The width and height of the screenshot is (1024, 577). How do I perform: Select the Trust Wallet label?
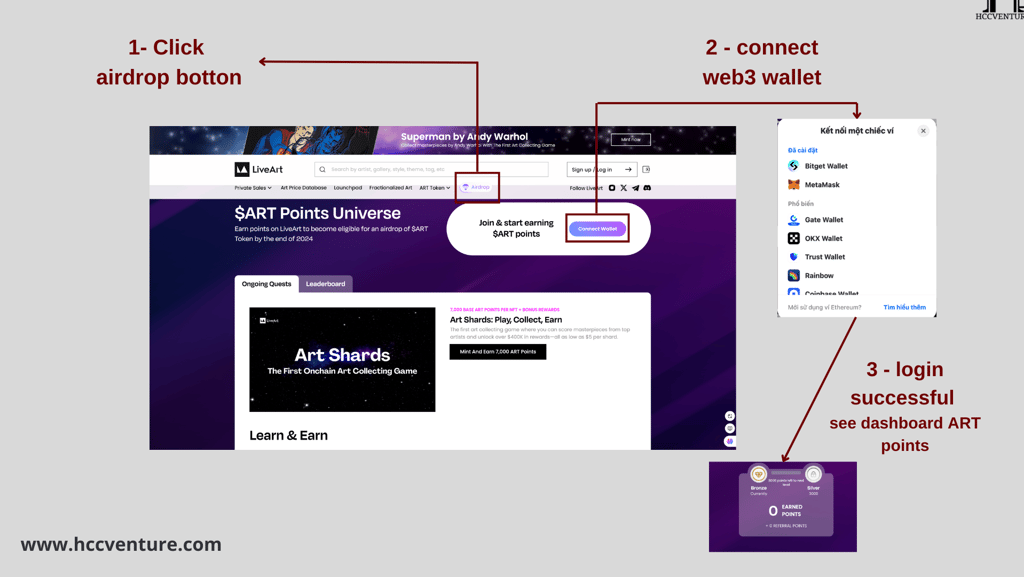coord(825,257)
